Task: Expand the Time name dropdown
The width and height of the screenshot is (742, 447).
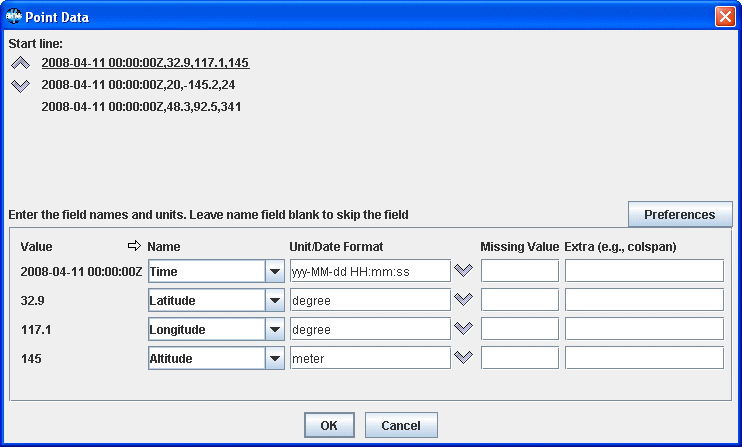Action: tap(274, 271)
